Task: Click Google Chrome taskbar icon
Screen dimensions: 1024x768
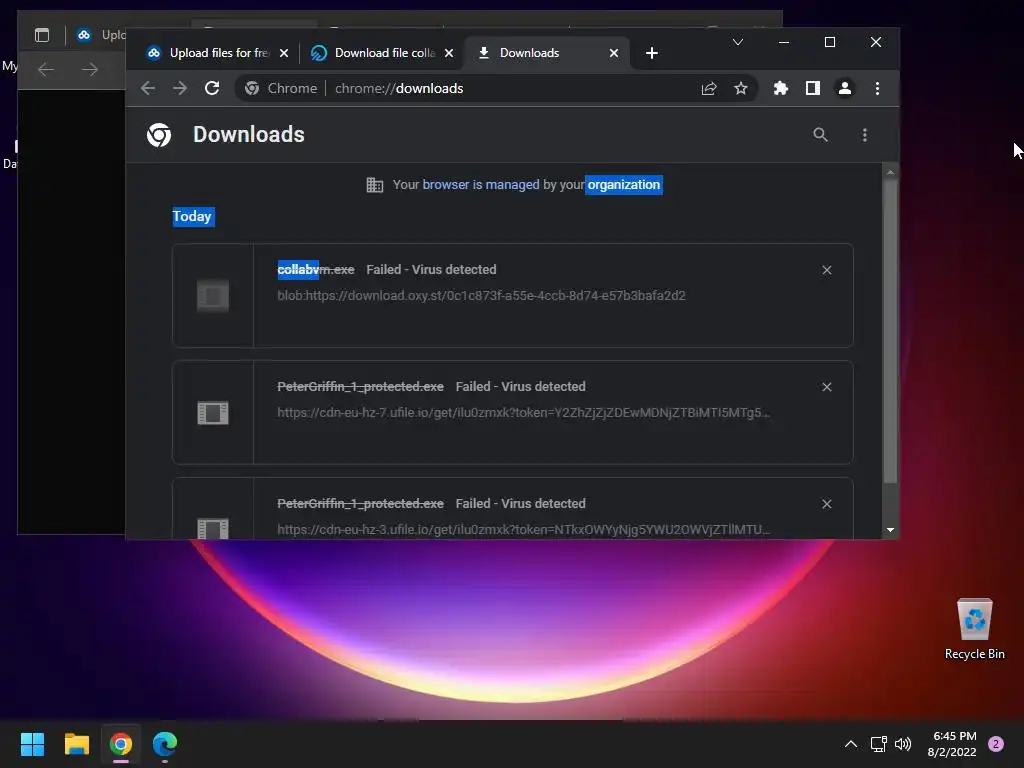Action: tap(121, 744)
